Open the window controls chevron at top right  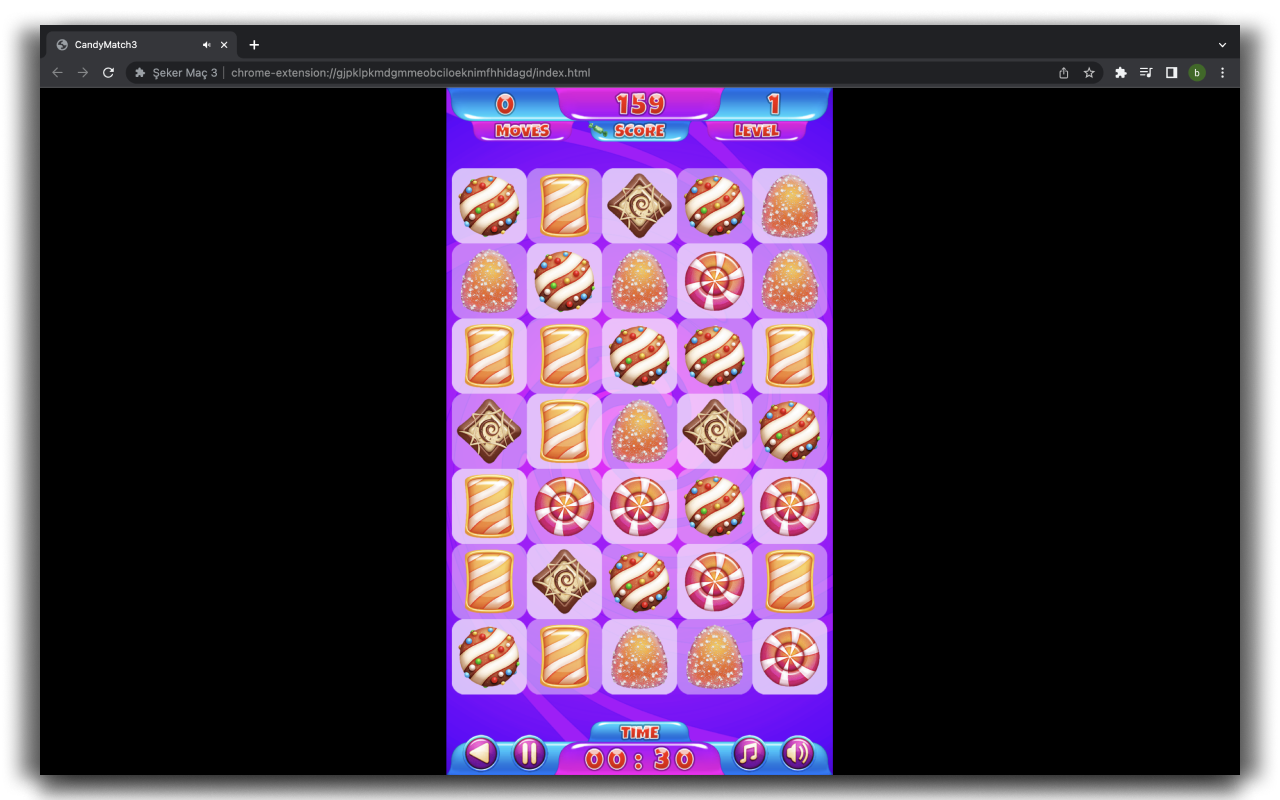click(1222, 44)
